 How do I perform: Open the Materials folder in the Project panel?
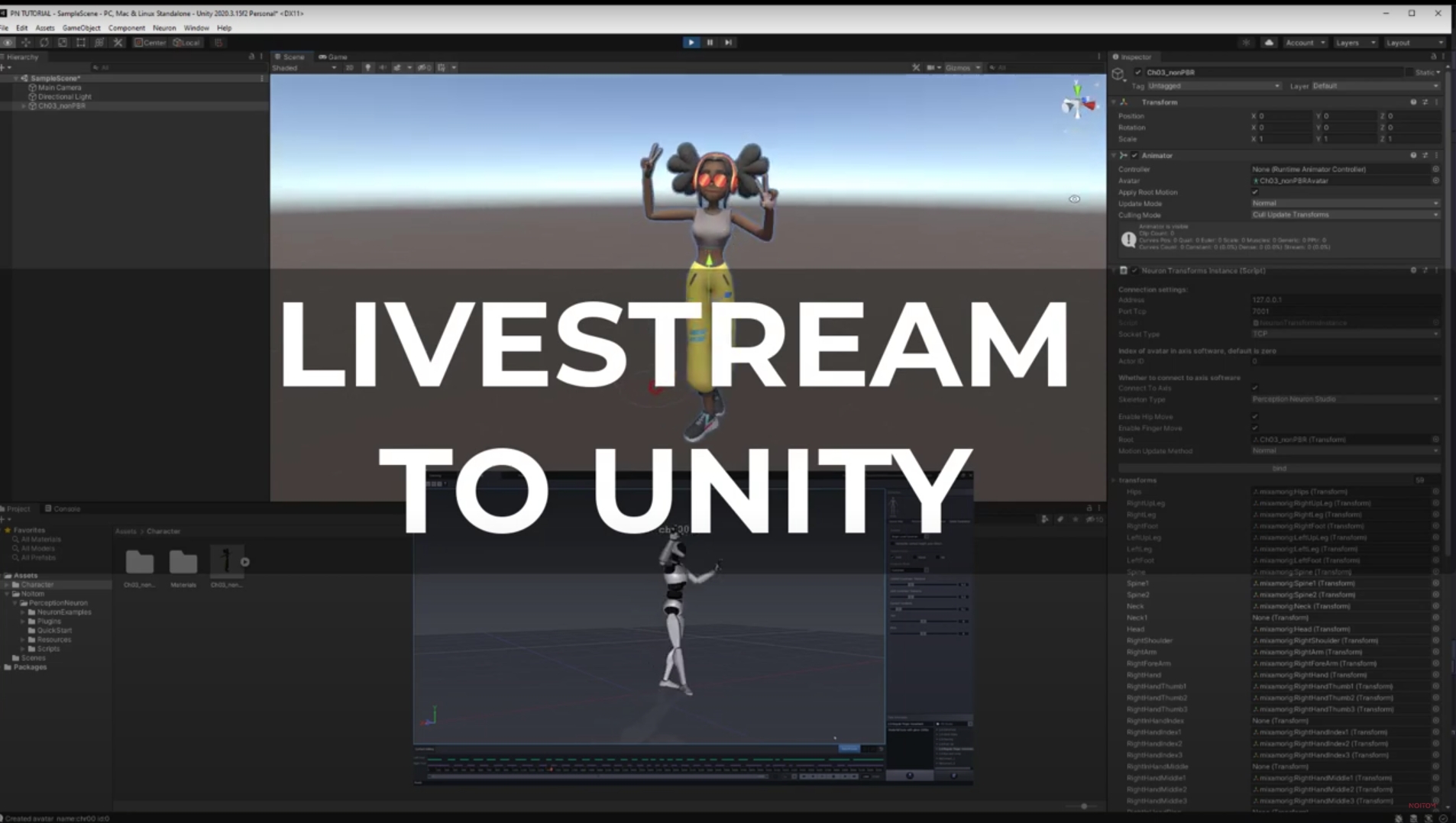[183, 563]
